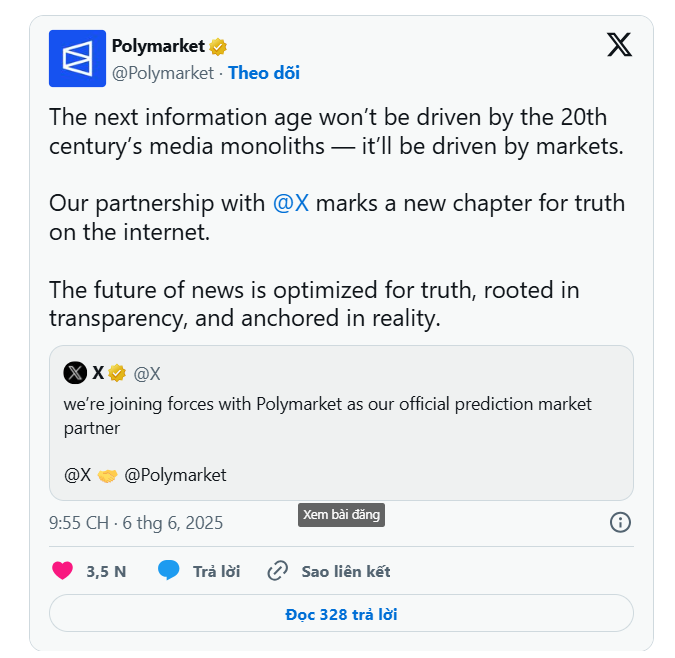675x658 pixels.
Task: Click the heart like icon
Action: [x=62, y=571]
